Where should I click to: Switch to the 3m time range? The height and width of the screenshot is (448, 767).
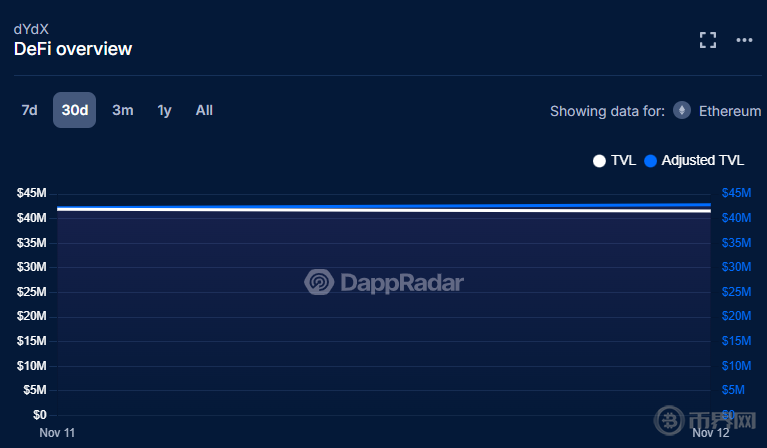point(123,110)
